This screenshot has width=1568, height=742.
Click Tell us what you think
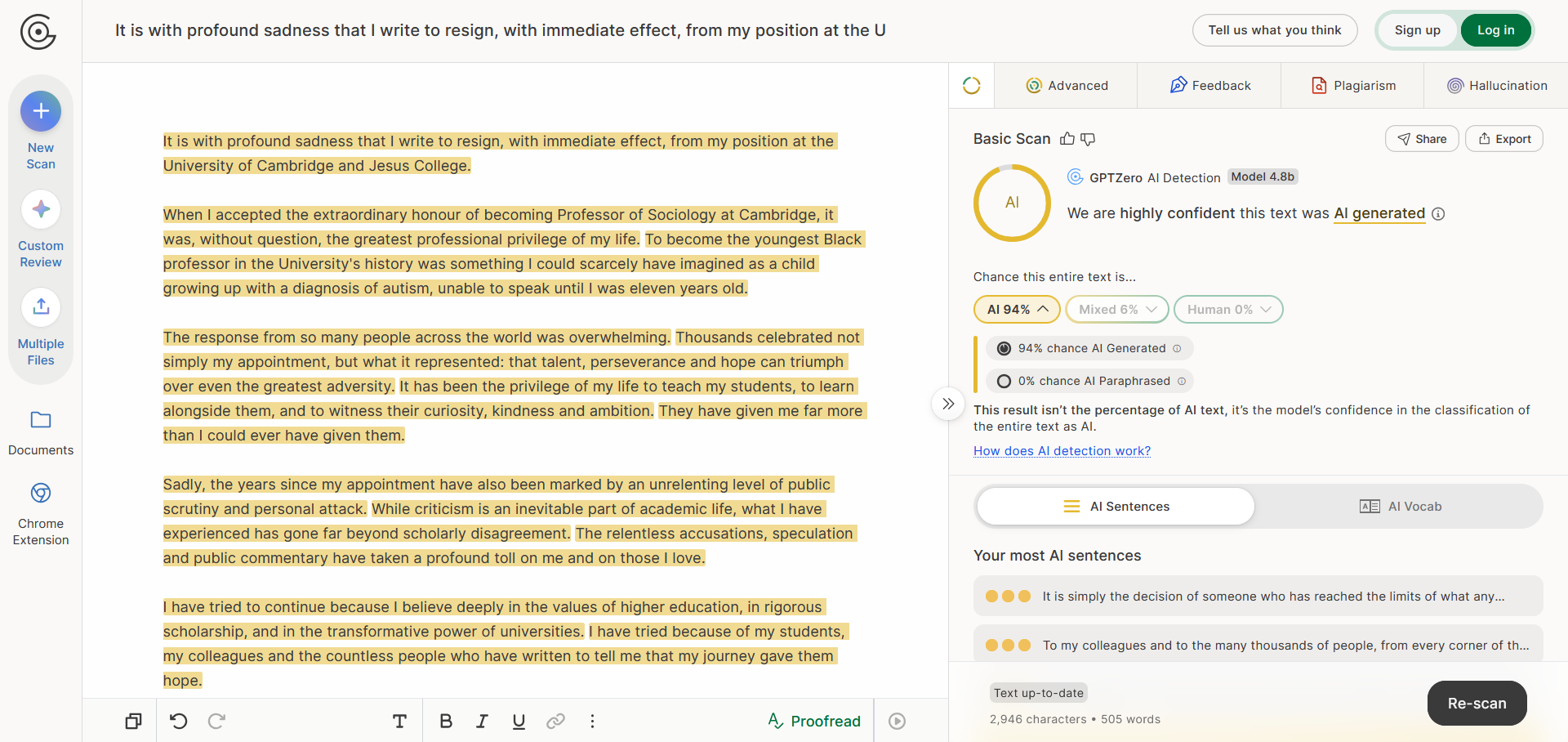(x=1275, y=30)
